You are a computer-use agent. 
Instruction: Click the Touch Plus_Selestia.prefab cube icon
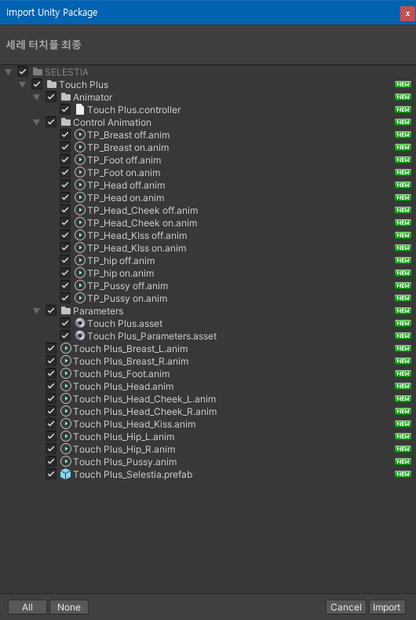coord(66,474)
